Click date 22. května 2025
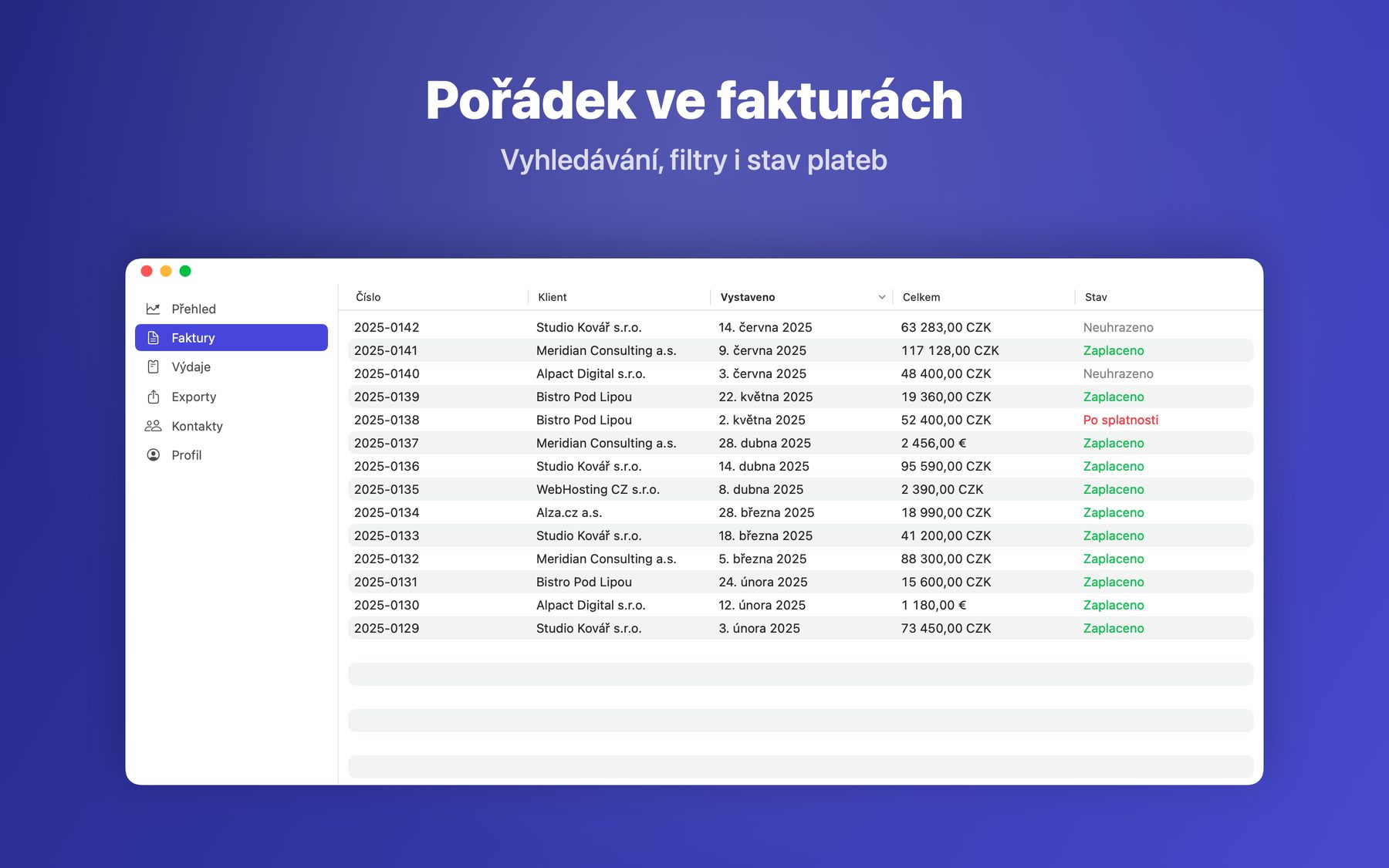 [765, 397]
